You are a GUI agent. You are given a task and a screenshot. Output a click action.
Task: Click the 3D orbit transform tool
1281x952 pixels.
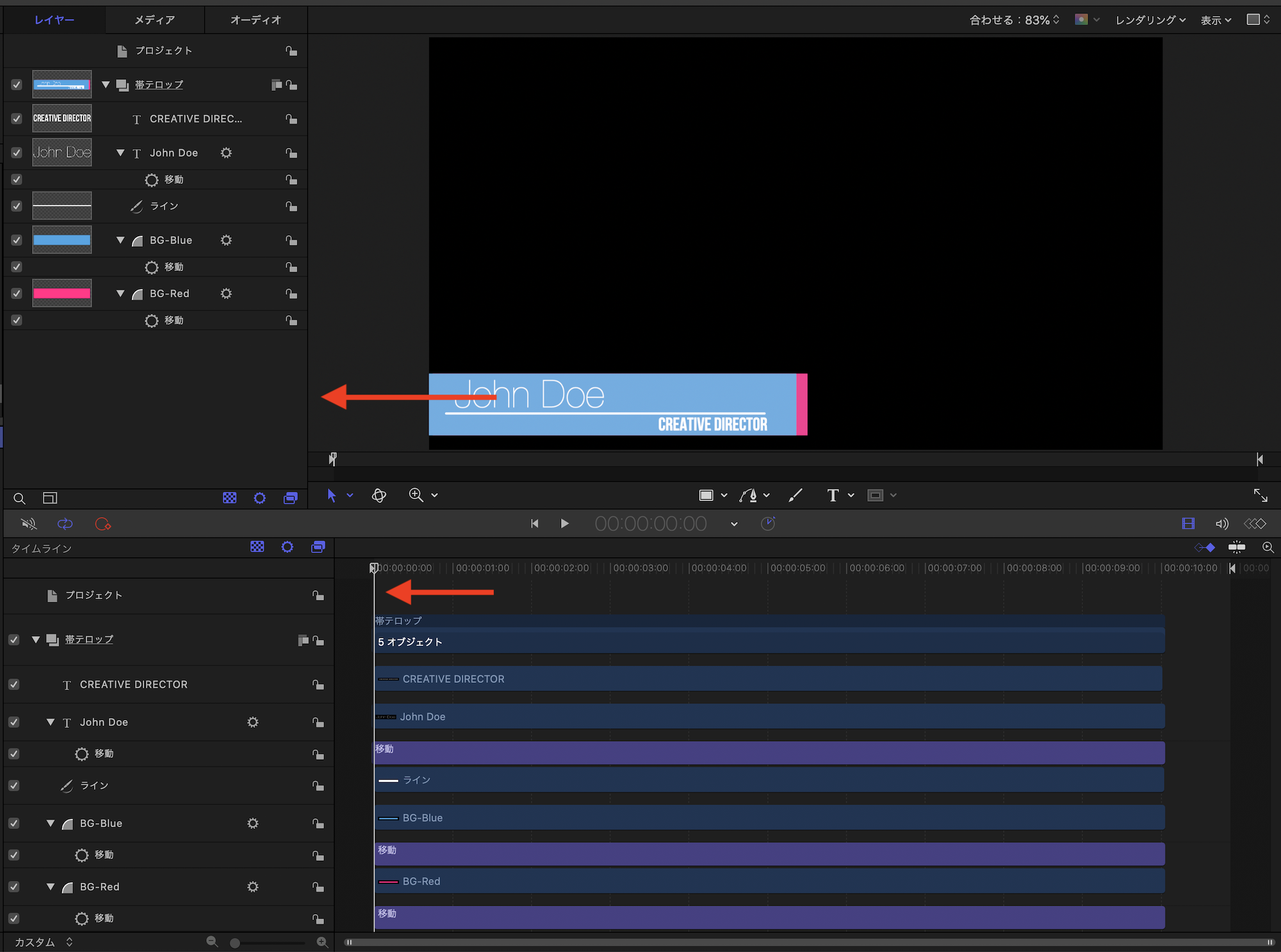pyautogui.click(x=379, y=495)
